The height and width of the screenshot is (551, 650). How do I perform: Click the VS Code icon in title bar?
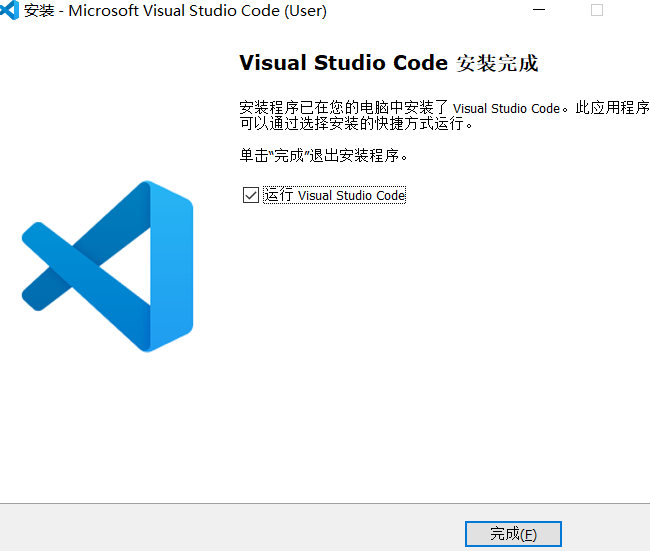tap(10, 10)
